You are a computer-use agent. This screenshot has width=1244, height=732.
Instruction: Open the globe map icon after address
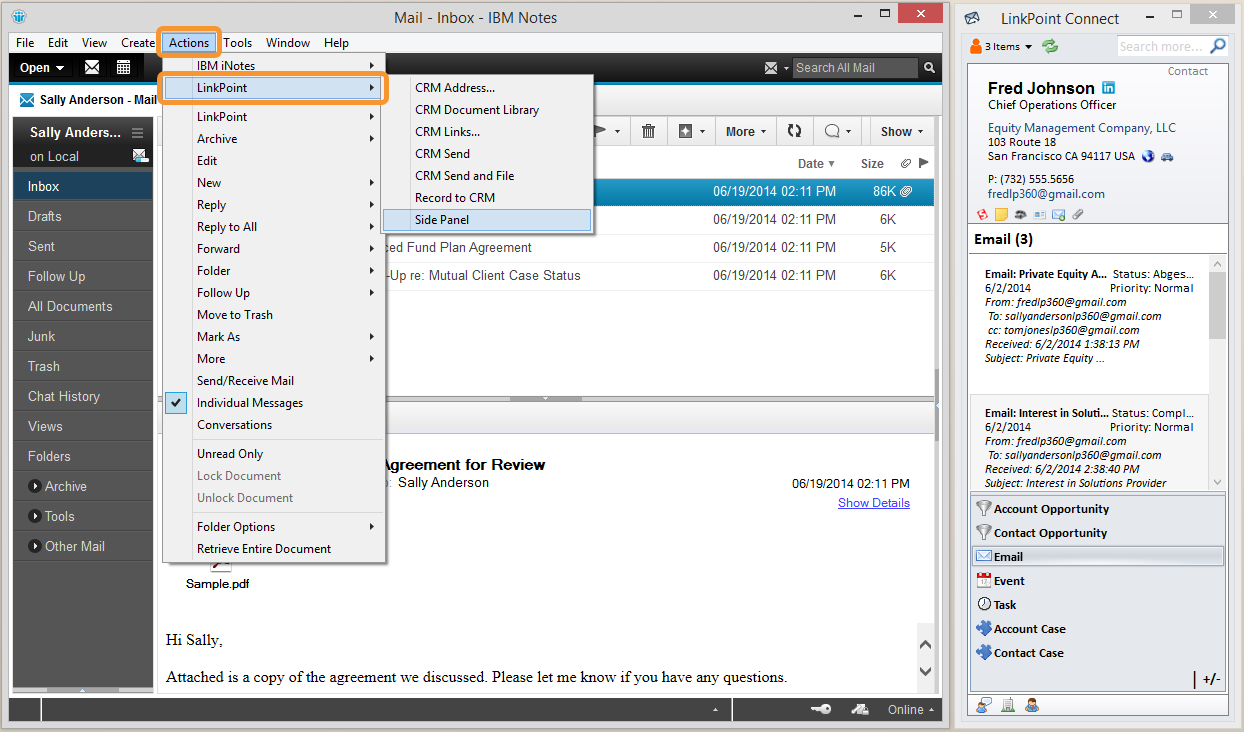click(x=1148, y=156)
